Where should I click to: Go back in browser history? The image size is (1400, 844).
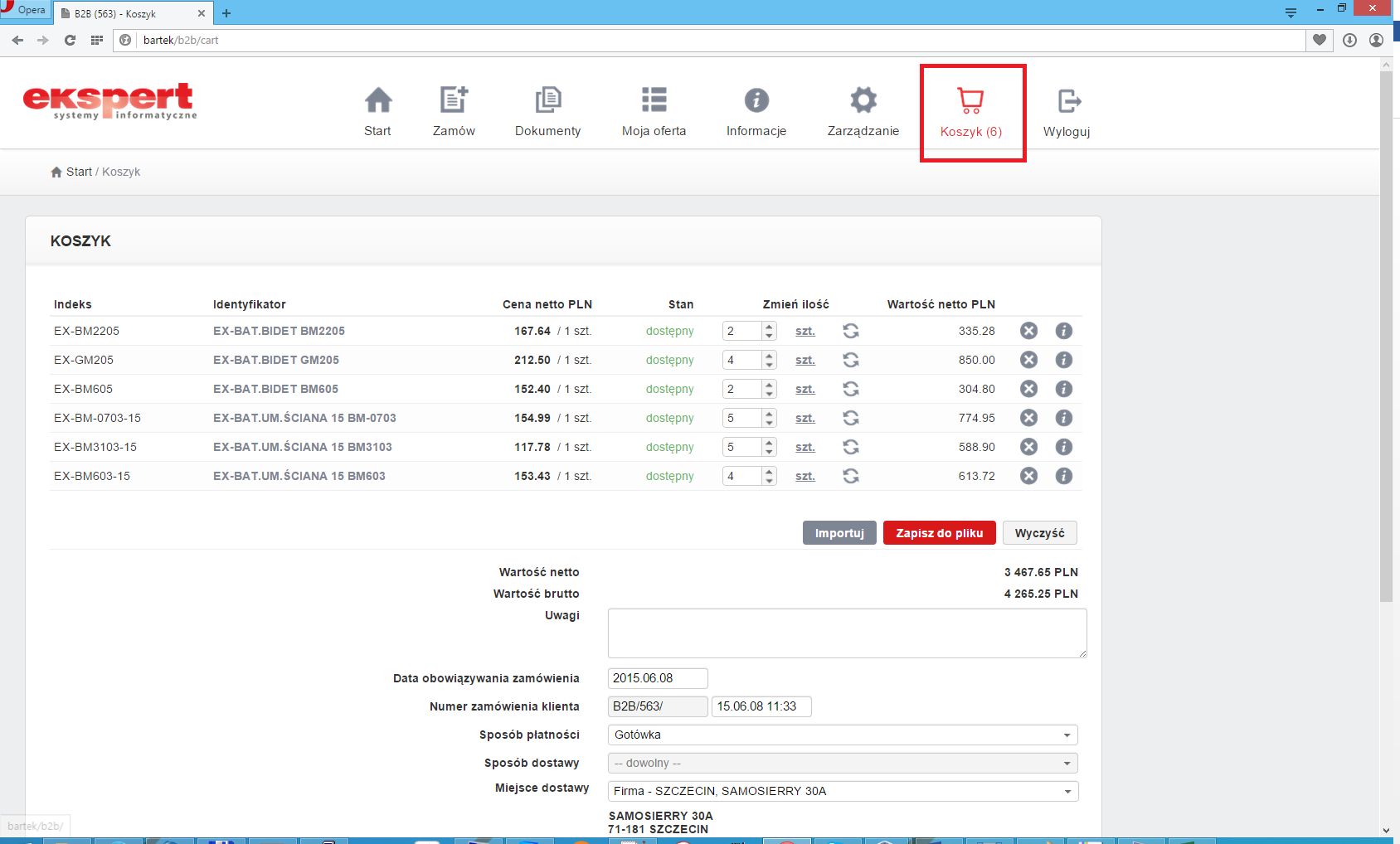[x=17, y=40]
